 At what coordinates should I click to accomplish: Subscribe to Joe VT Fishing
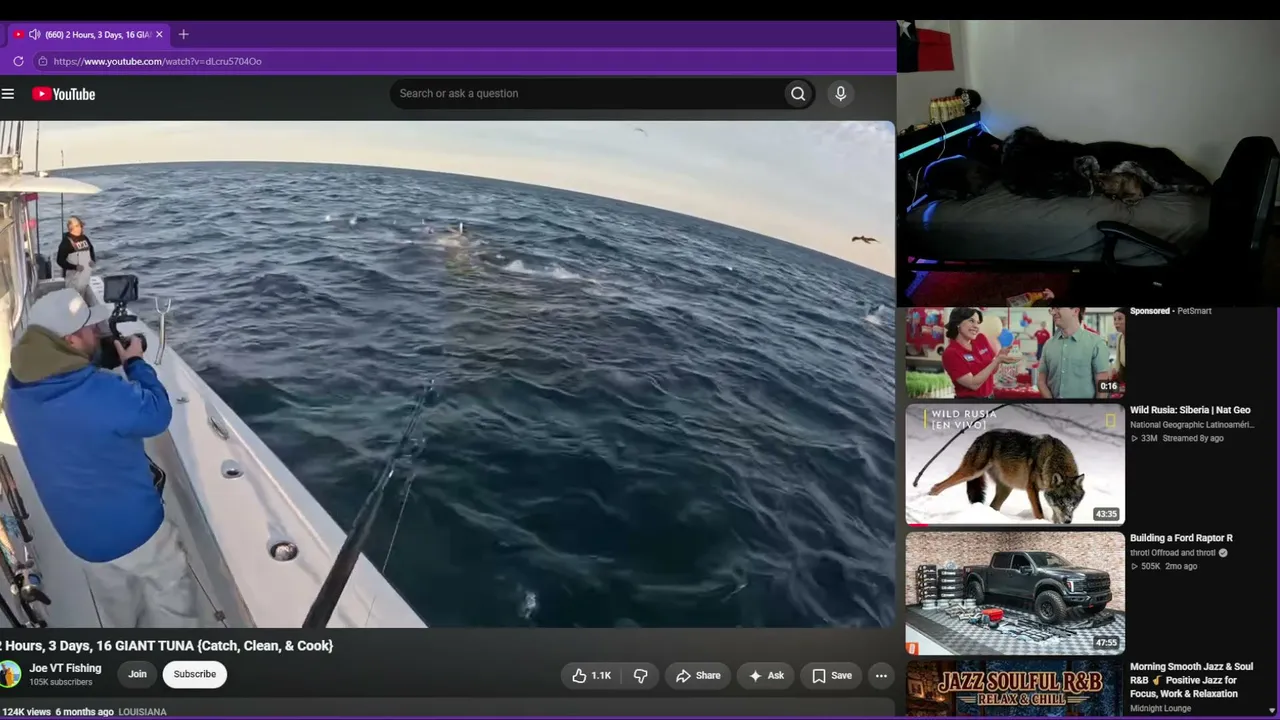[195, 674]
